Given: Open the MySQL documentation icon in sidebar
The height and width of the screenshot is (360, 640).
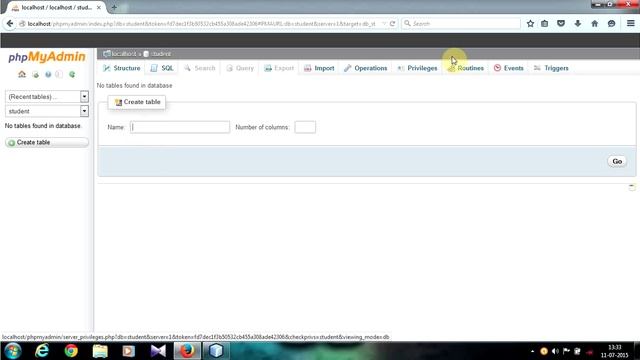Looking at the screenshot, I should pyautogui.click(x=59, y=74).
